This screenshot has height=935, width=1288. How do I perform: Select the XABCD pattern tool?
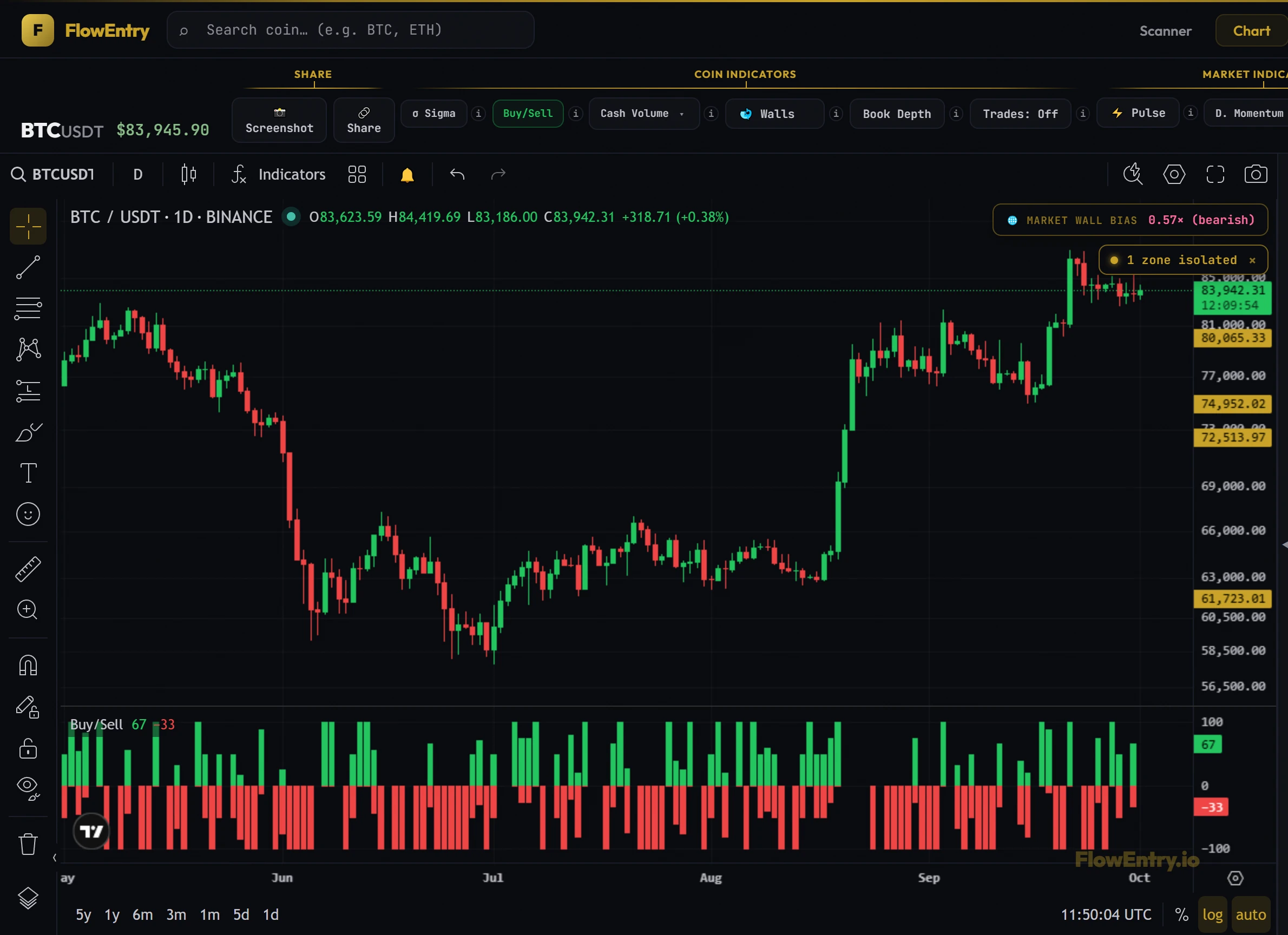tap(28, 349)
